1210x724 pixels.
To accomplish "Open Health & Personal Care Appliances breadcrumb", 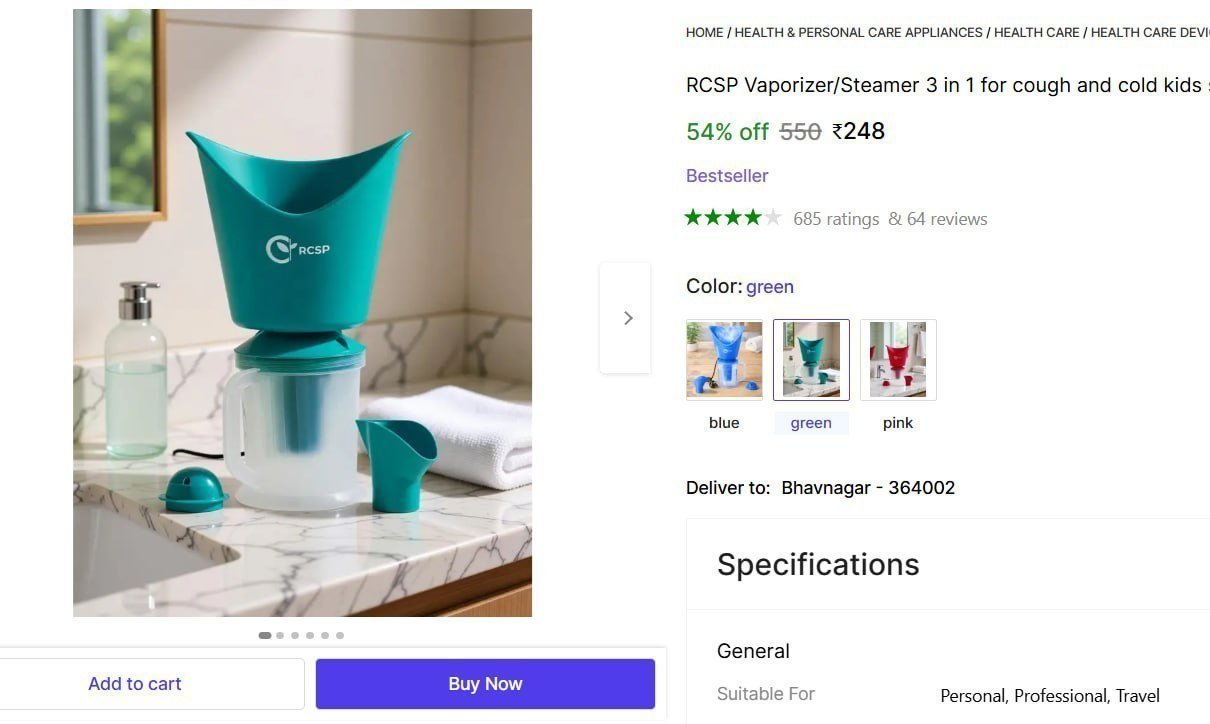I will pos(858,33).
